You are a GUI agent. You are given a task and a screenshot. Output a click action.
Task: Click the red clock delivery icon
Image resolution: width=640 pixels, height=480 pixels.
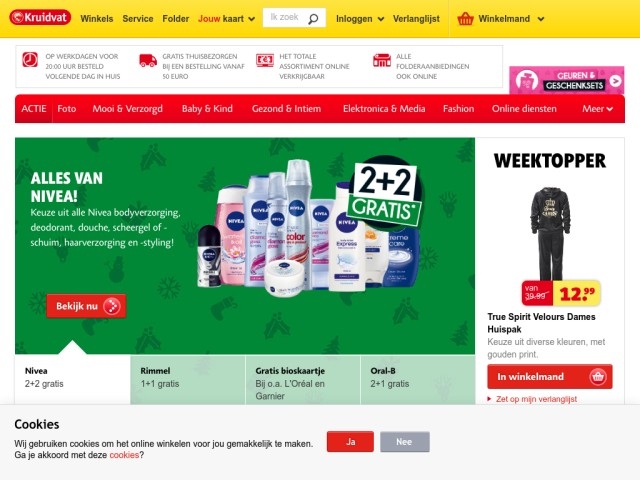(30, 60)
